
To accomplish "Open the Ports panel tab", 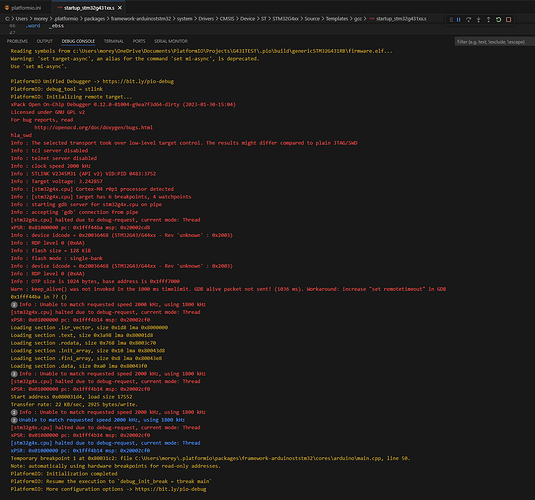I will pos(139,41).
